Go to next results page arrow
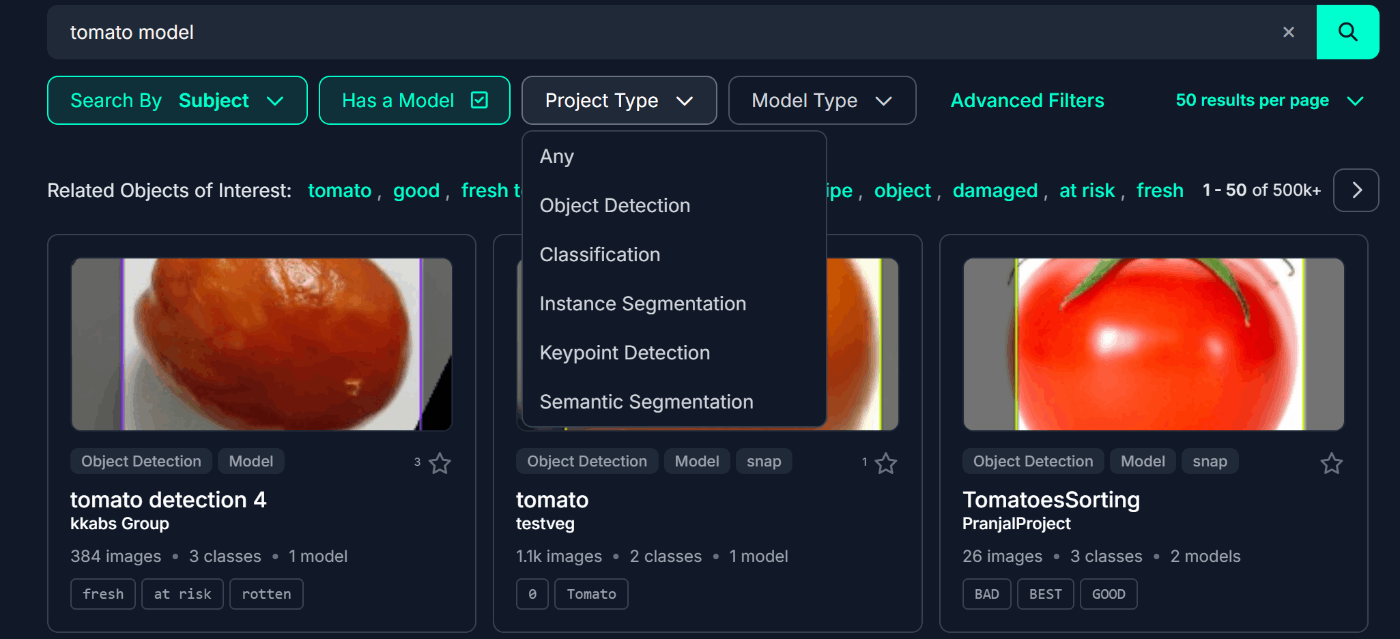 tap(1356, 190)
